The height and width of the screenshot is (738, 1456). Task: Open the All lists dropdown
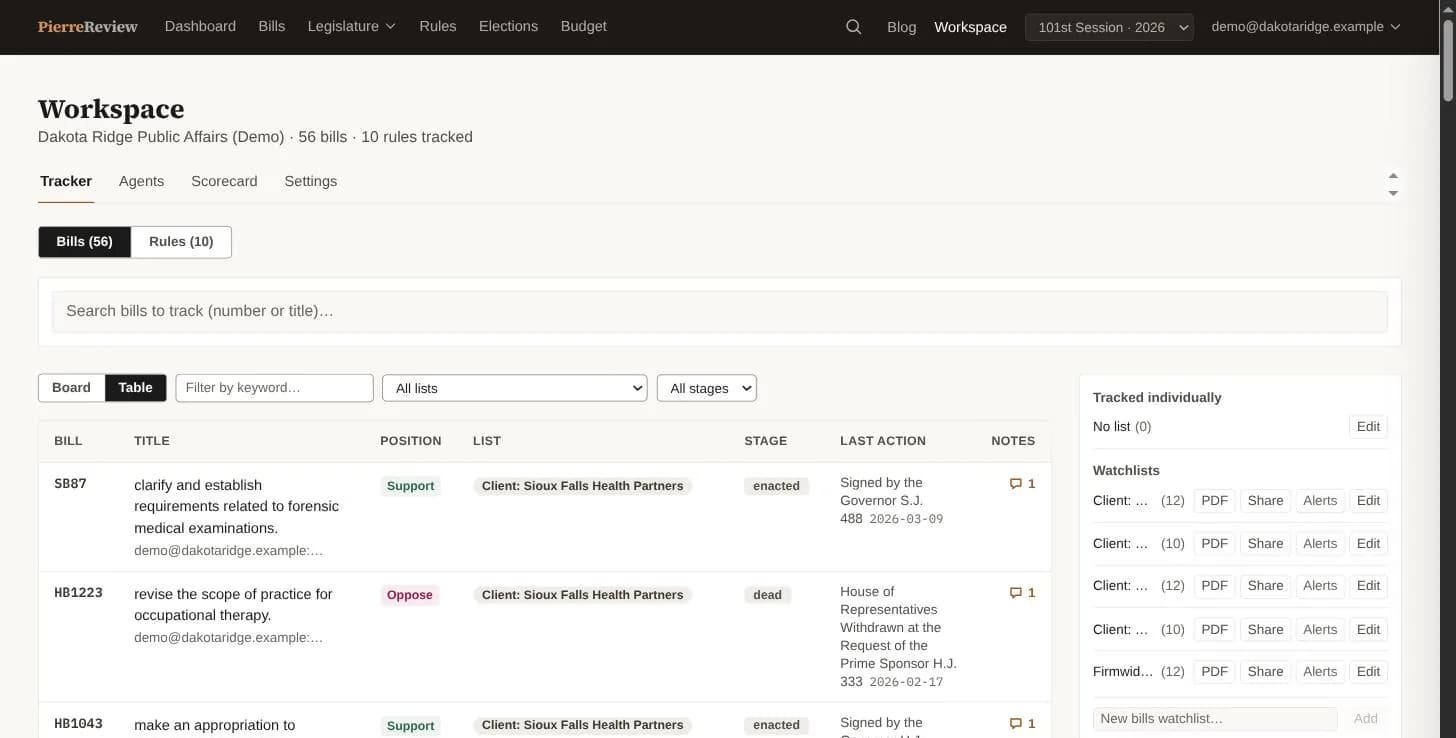pos(514,388)
